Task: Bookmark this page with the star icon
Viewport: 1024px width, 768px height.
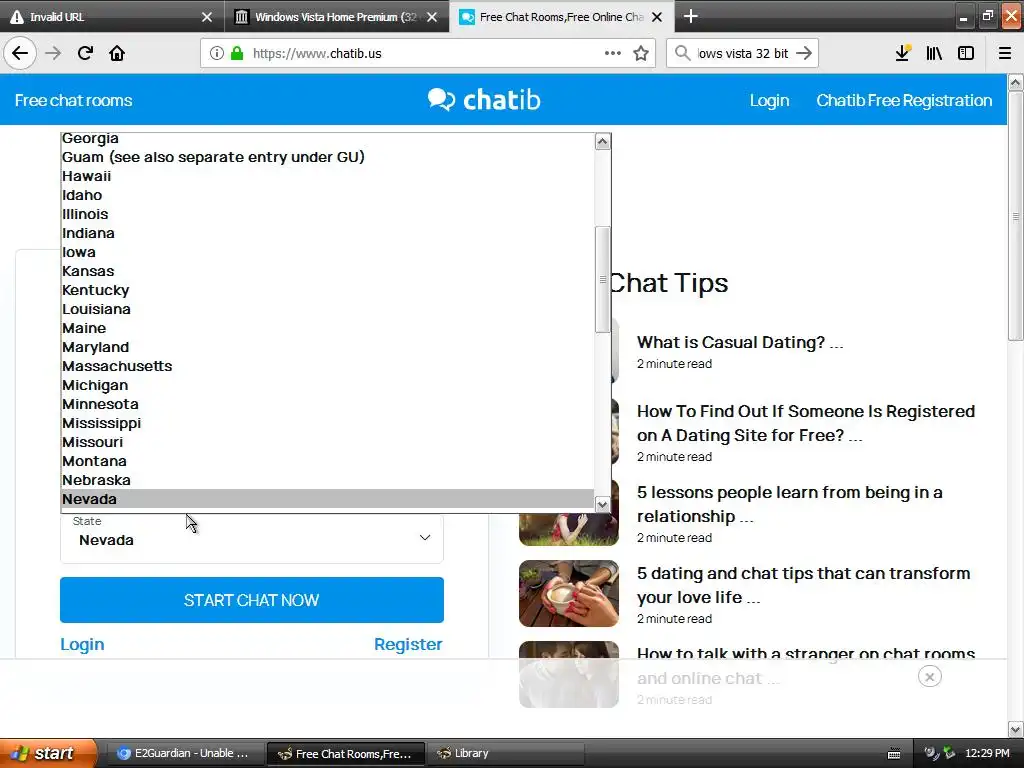Action: (641, 53)
